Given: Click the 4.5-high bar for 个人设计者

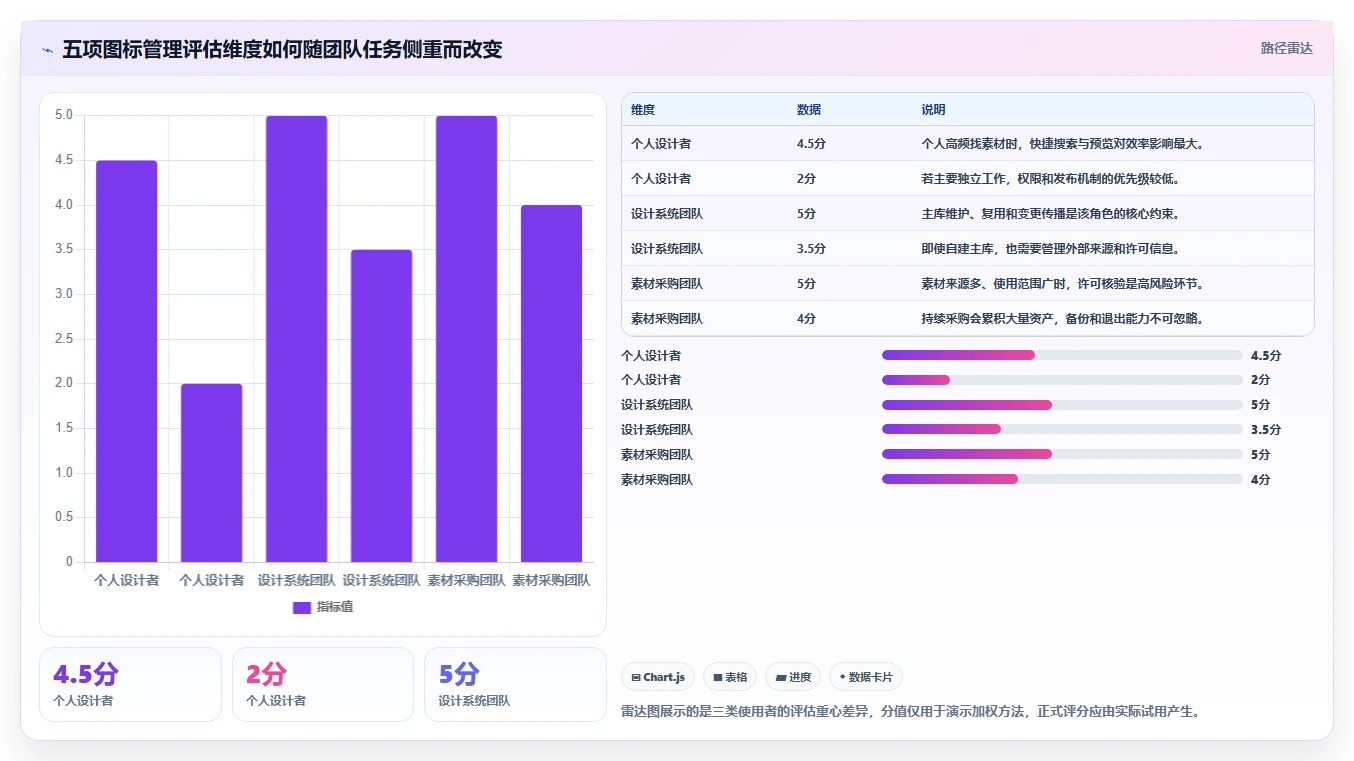Looking at the screenshot, I should [x=127, y=361].
